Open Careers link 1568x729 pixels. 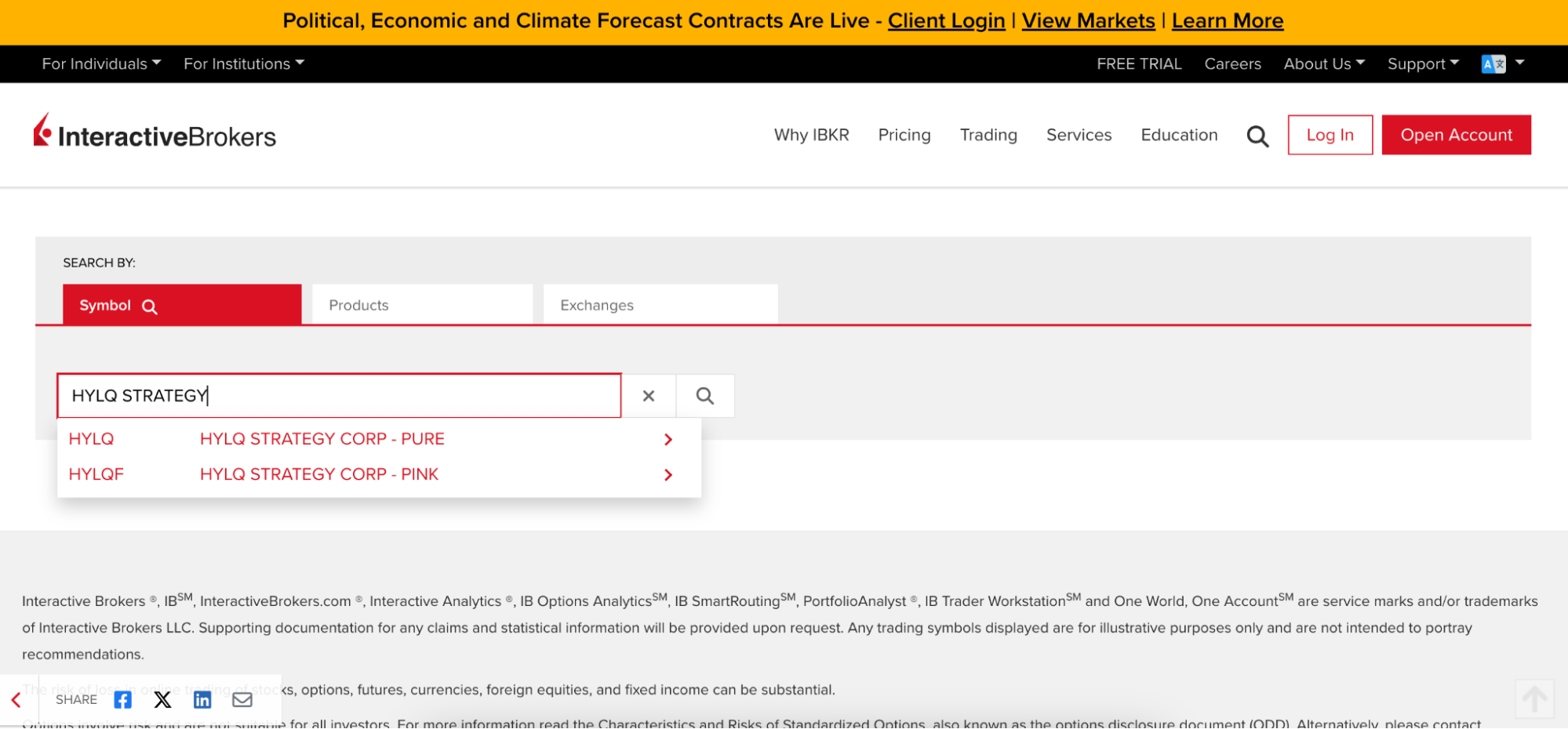[1232, 64]
